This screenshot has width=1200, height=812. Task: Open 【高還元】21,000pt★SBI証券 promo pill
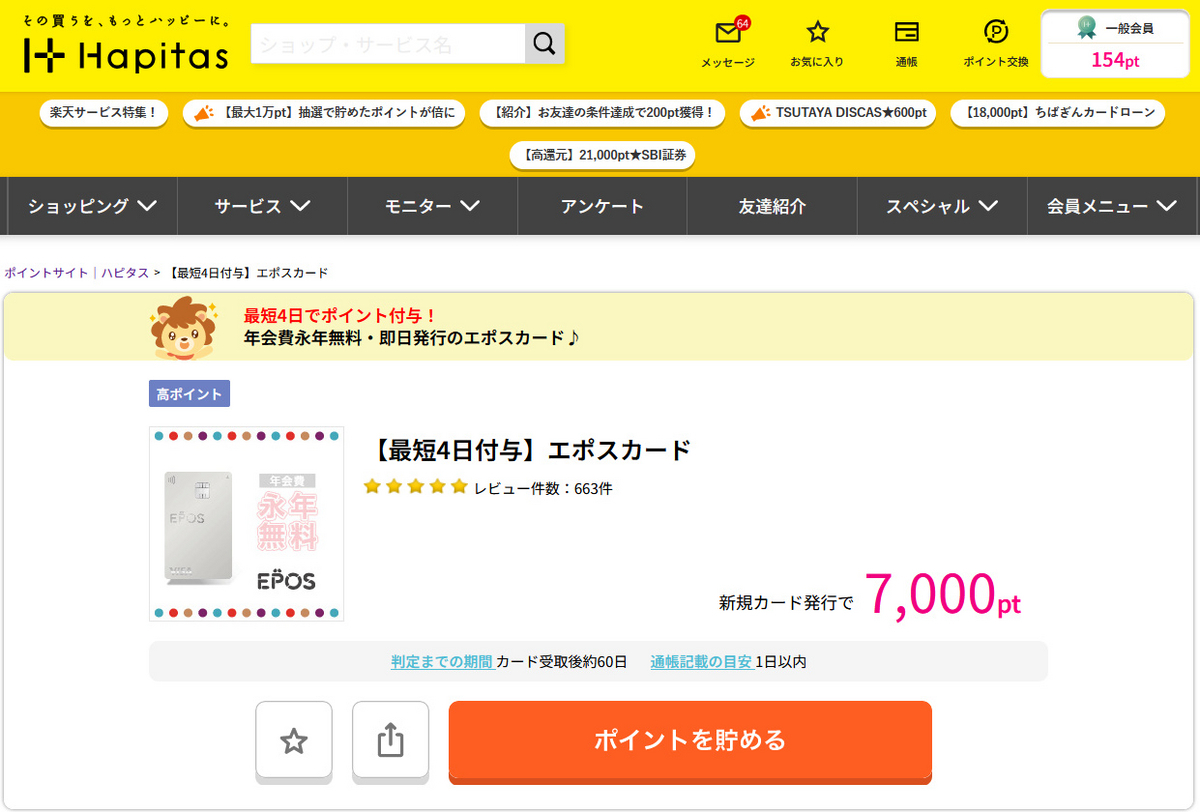pyautogui.click(x=602, y=155)
